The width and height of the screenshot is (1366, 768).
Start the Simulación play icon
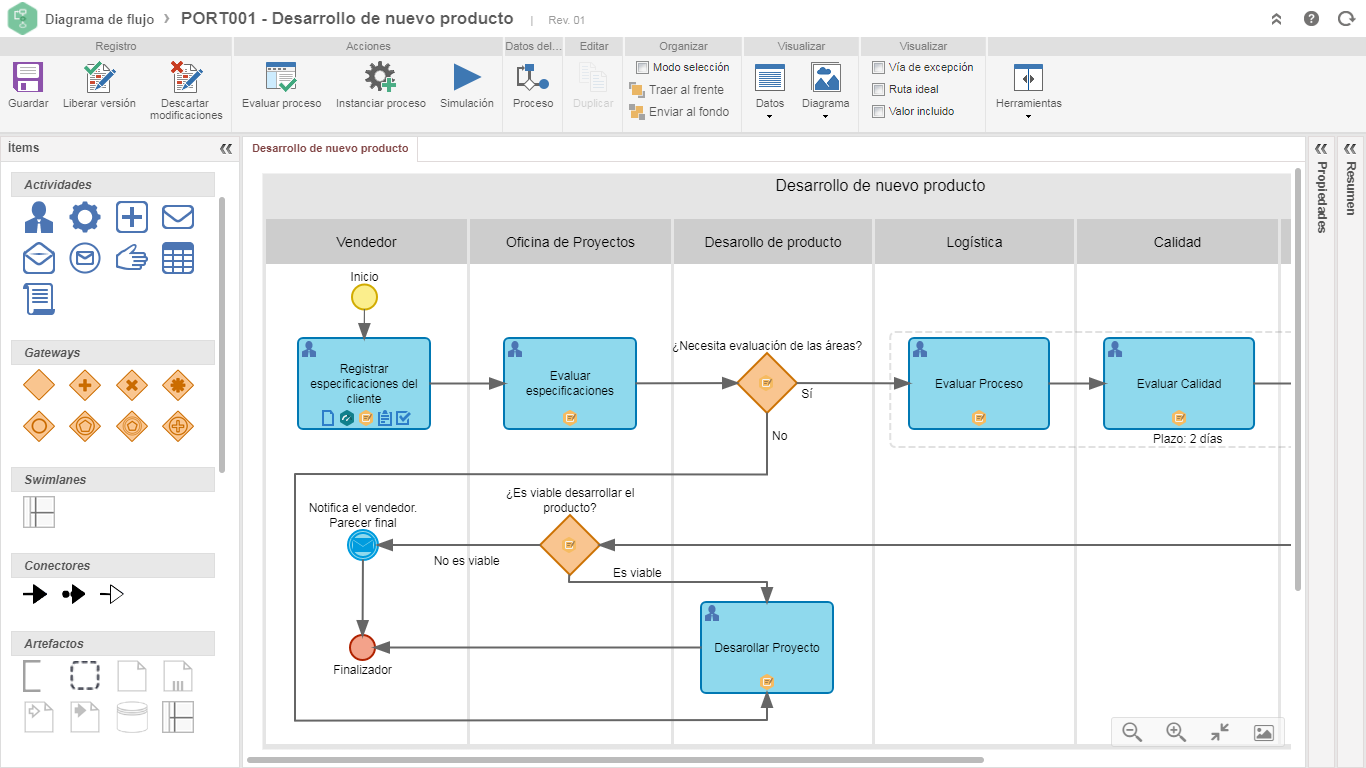(x=467, y=78)
